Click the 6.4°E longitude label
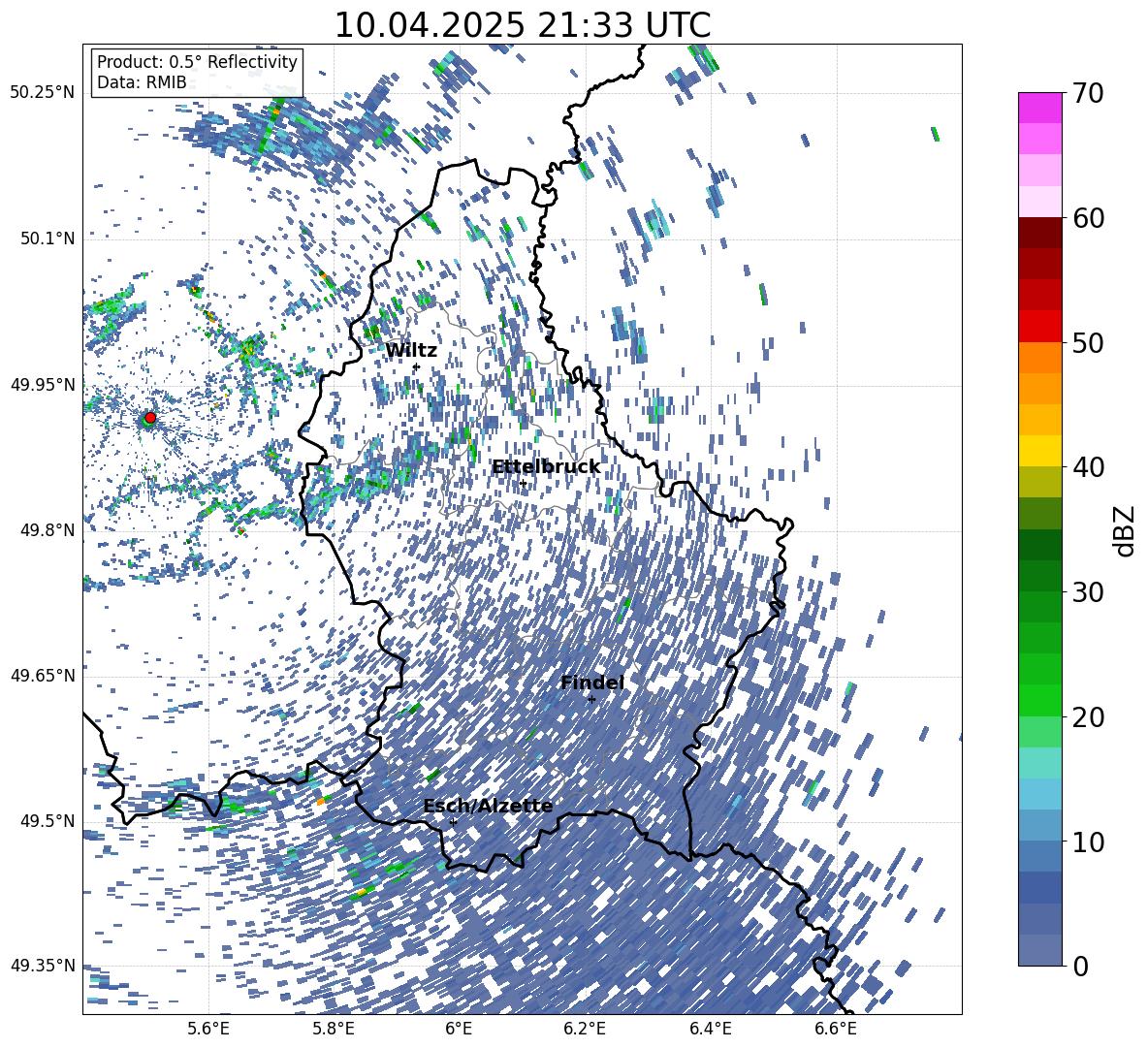 pos(710,1029)
